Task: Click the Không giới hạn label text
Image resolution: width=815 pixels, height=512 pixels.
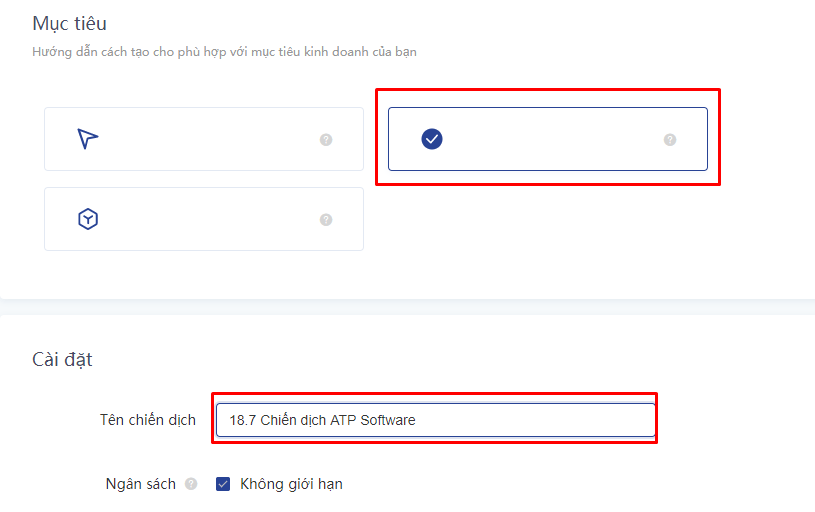Action: [291, 484]
